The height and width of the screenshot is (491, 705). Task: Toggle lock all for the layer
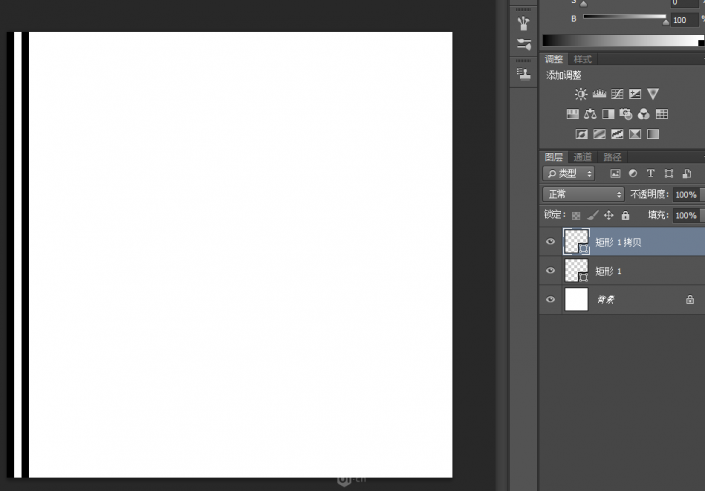click(625, 215)
